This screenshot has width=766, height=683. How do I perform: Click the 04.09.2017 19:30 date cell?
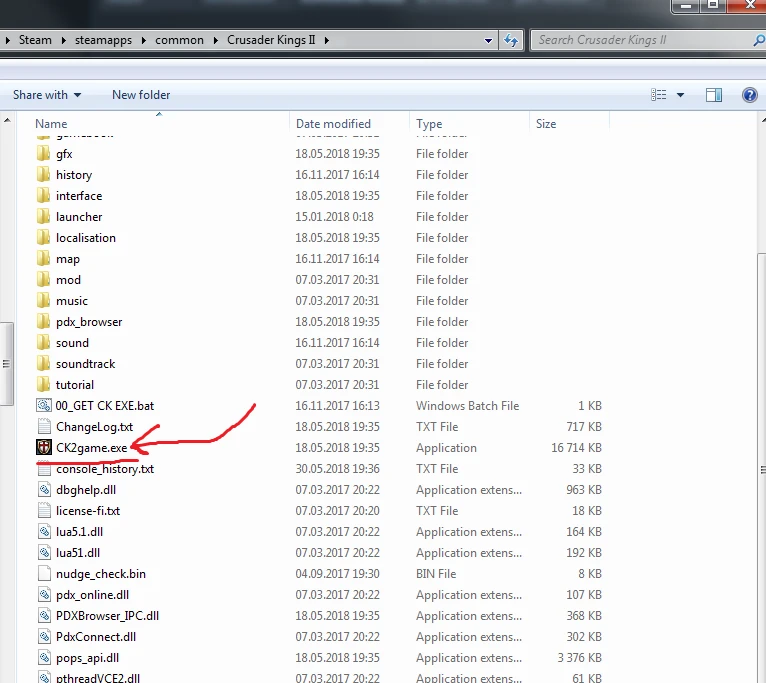click(337, 574)
